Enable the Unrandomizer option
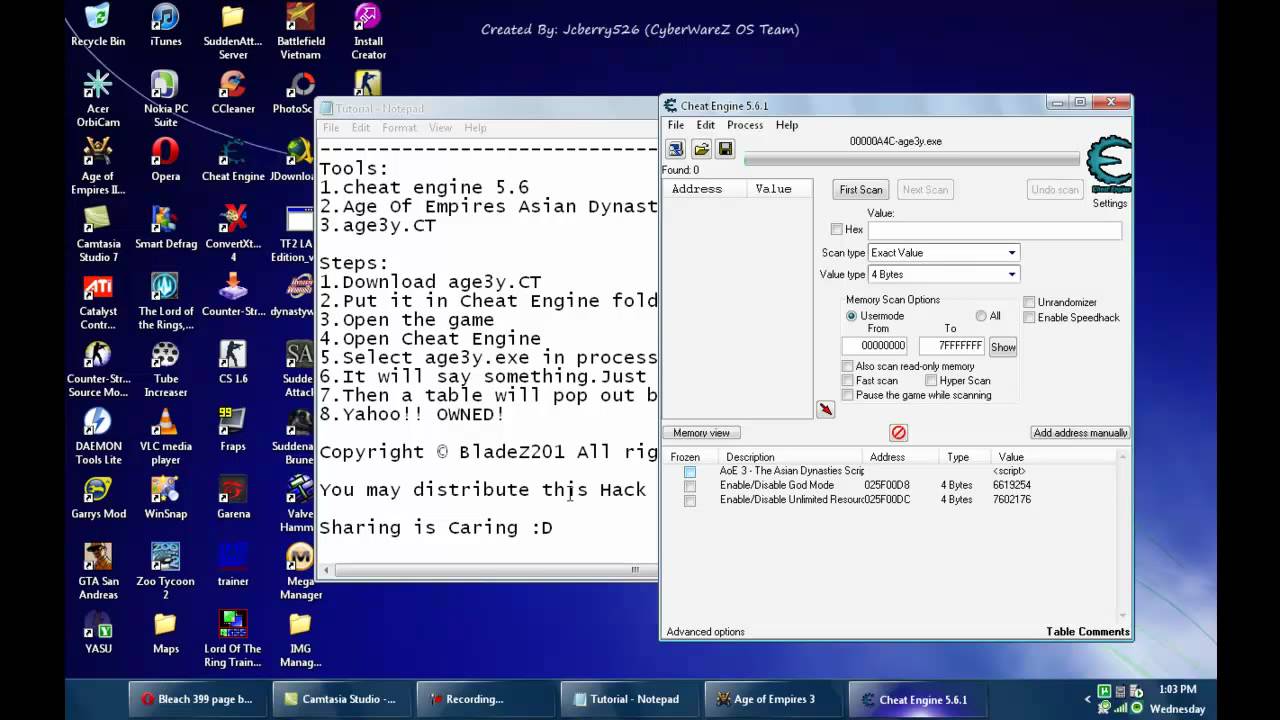The width and height of the screenshot is (1280, 720). coord(1029,302)
